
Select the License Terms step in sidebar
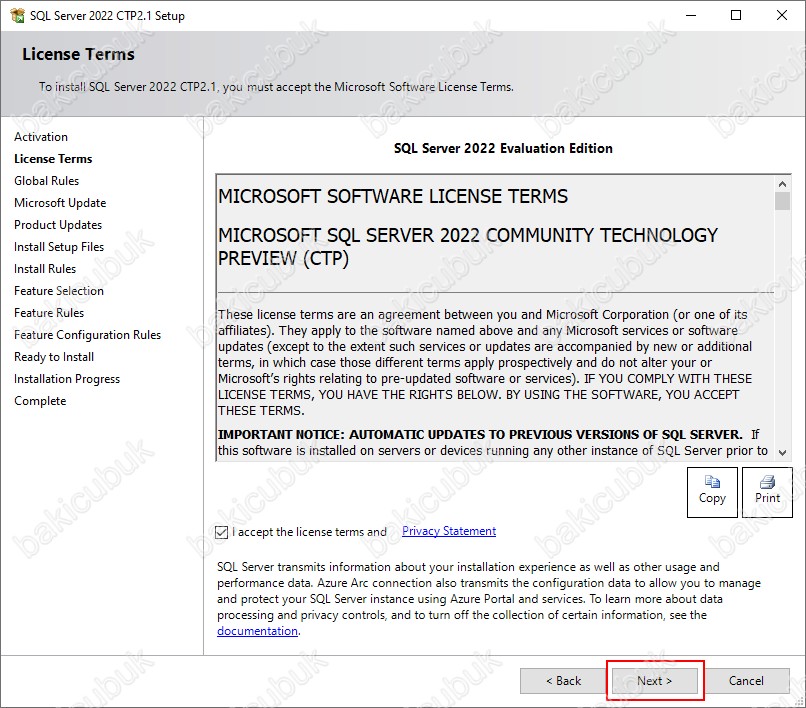(53, 159)
